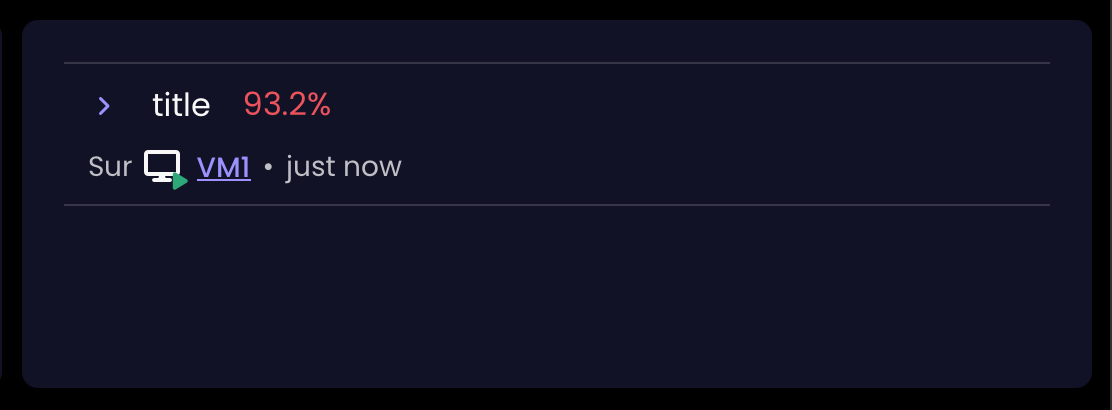Click blank space right of 'just now'
1112x410 pixels.
click(723, 167)
